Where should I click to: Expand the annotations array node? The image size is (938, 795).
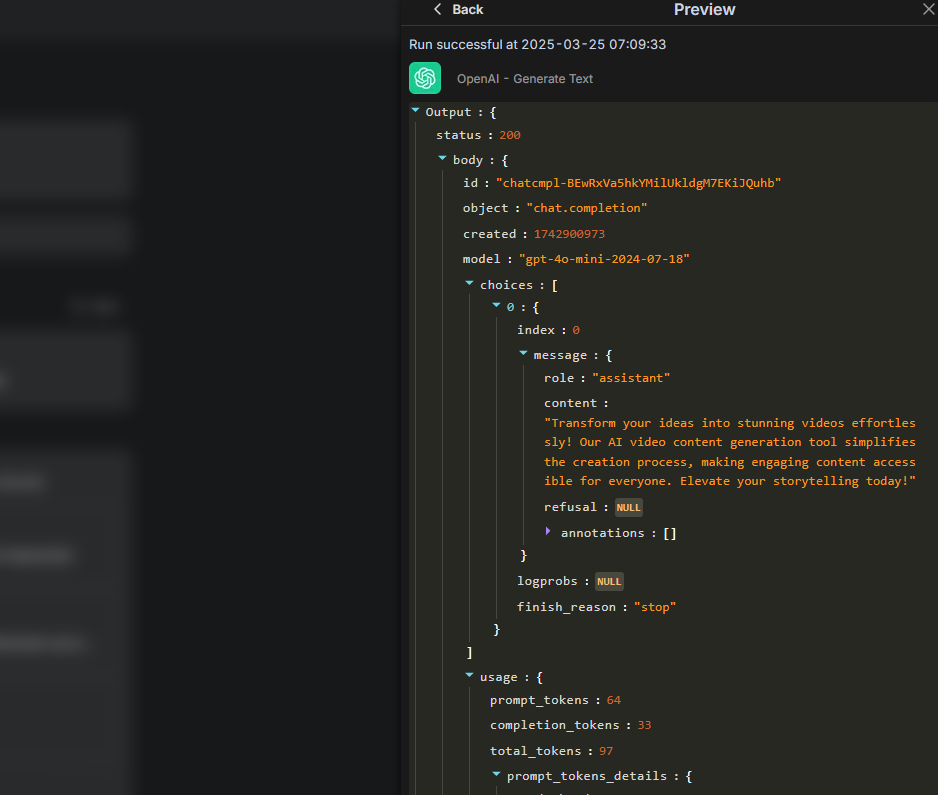(x=548, y=531)
